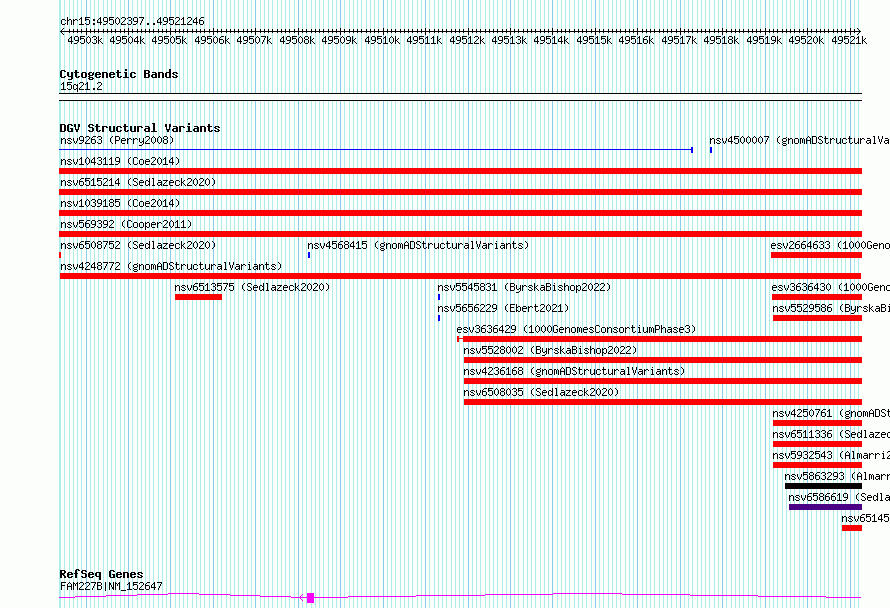Click esv2664633 red variant bar
Screen dimensions: 890x608
pyautogui.click(x=816, y=255)
